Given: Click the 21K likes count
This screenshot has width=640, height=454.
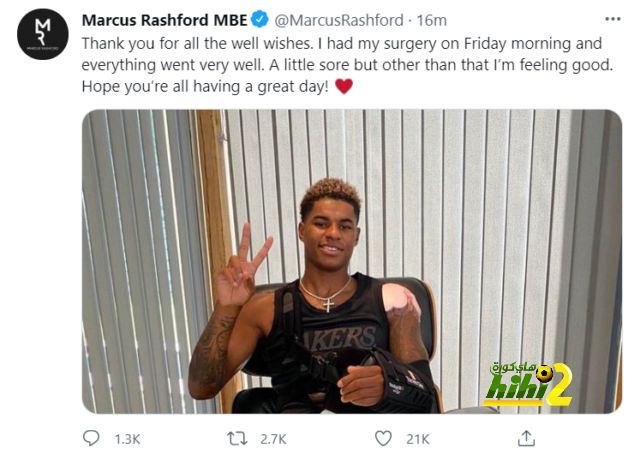Looking at the screenshot, I should [418, 439].
